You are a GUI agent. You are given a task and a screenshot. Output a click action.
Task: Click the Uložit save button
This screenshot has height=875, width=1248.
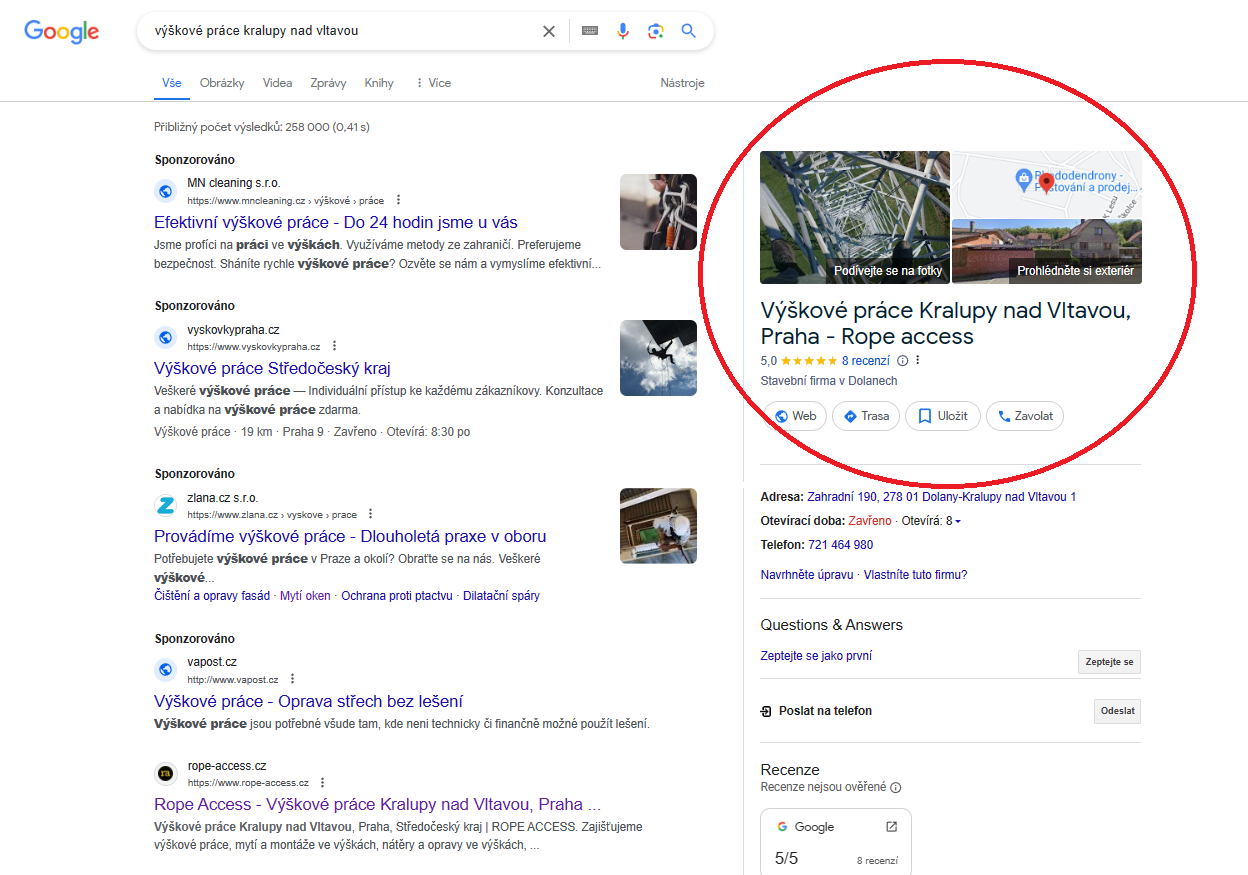click(x=943, y=416)
